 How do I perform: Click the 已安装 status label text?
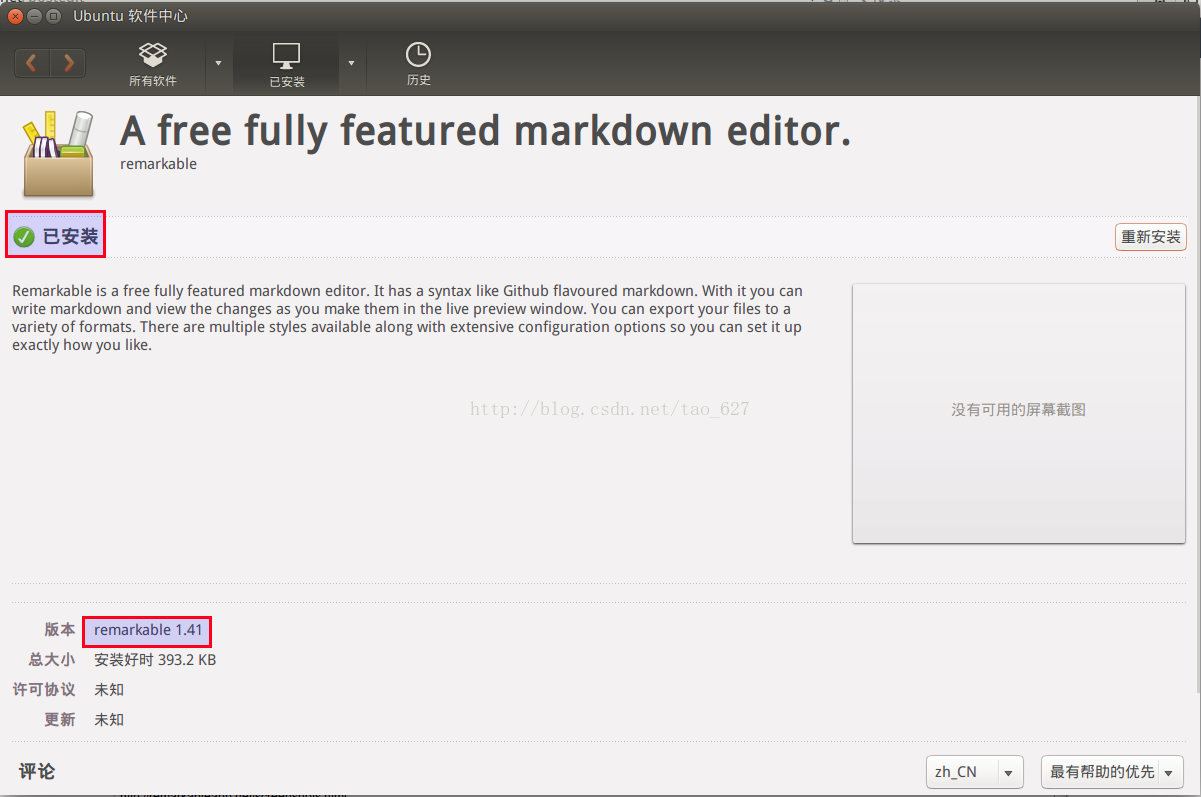pos(70,237)
